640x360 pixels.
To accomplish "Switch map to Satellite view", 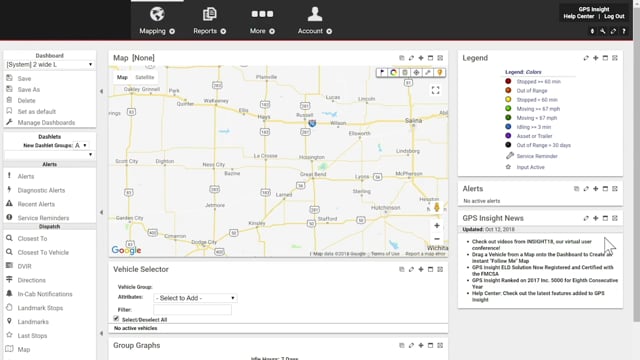I will point(145,77).
